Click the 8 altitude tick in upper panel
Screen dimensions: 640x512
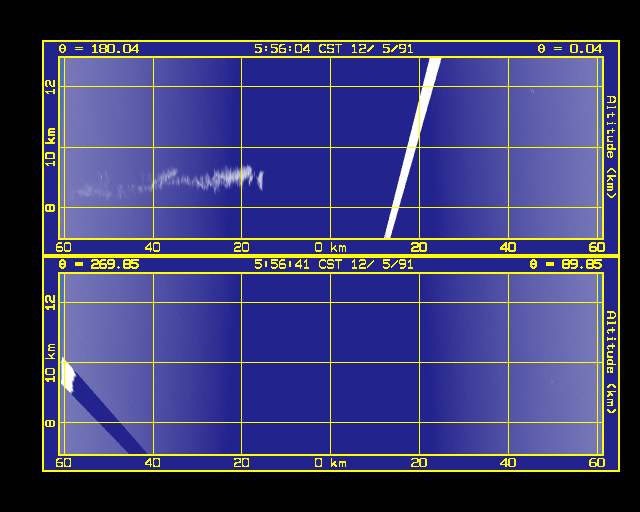point(51,208)
